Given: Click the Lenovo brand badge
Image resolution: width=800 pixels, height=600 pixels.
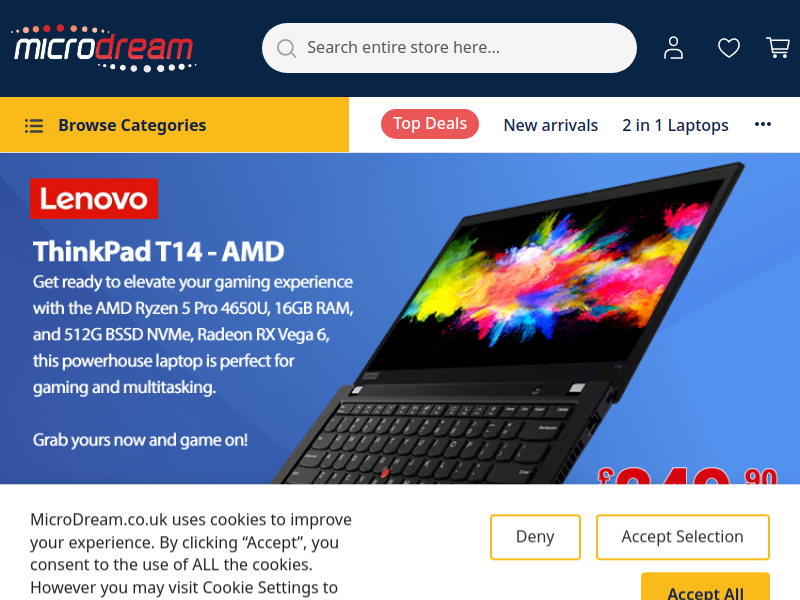Looking at the screenshot, I should pos(94,198).
